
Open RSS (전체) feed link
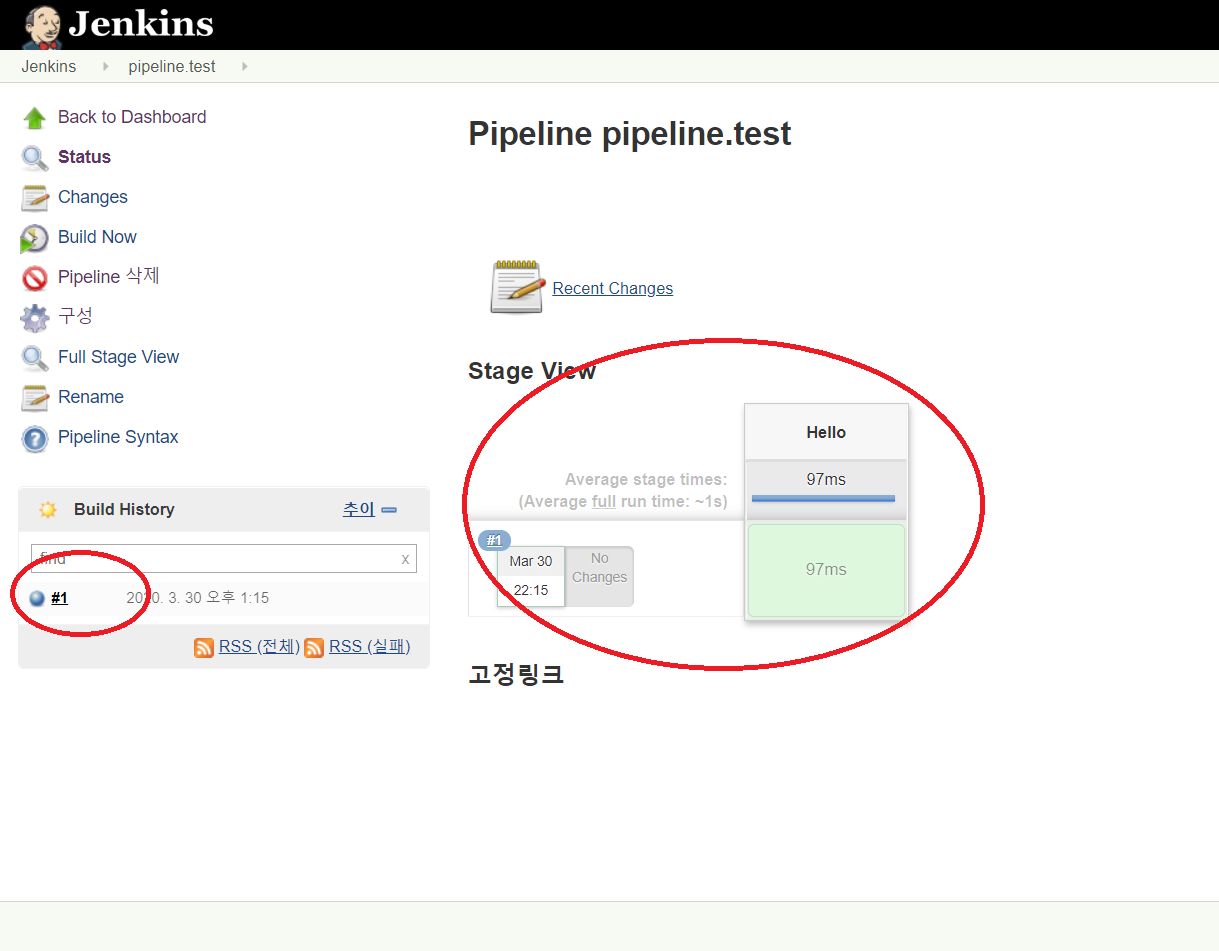click(259, 647)
